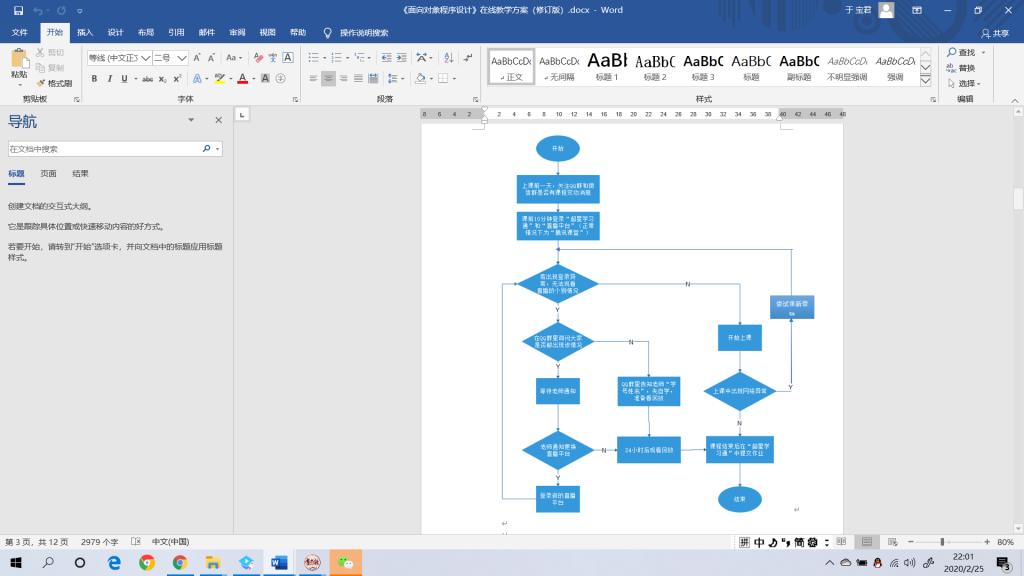
Task: Click the Format Painter (格式刷) icon
Action: click(55, 83)
